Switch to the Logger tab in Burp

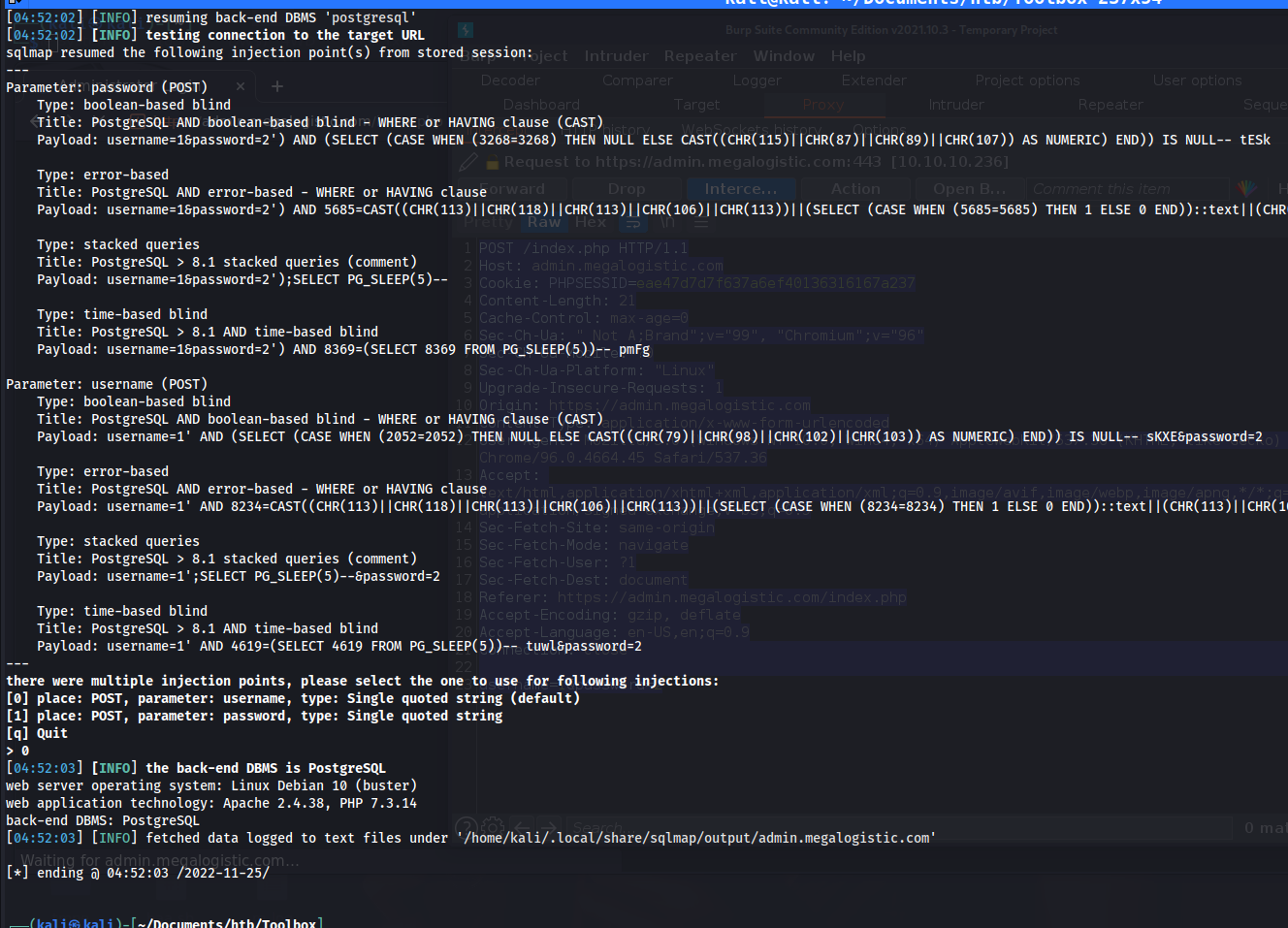757,80
